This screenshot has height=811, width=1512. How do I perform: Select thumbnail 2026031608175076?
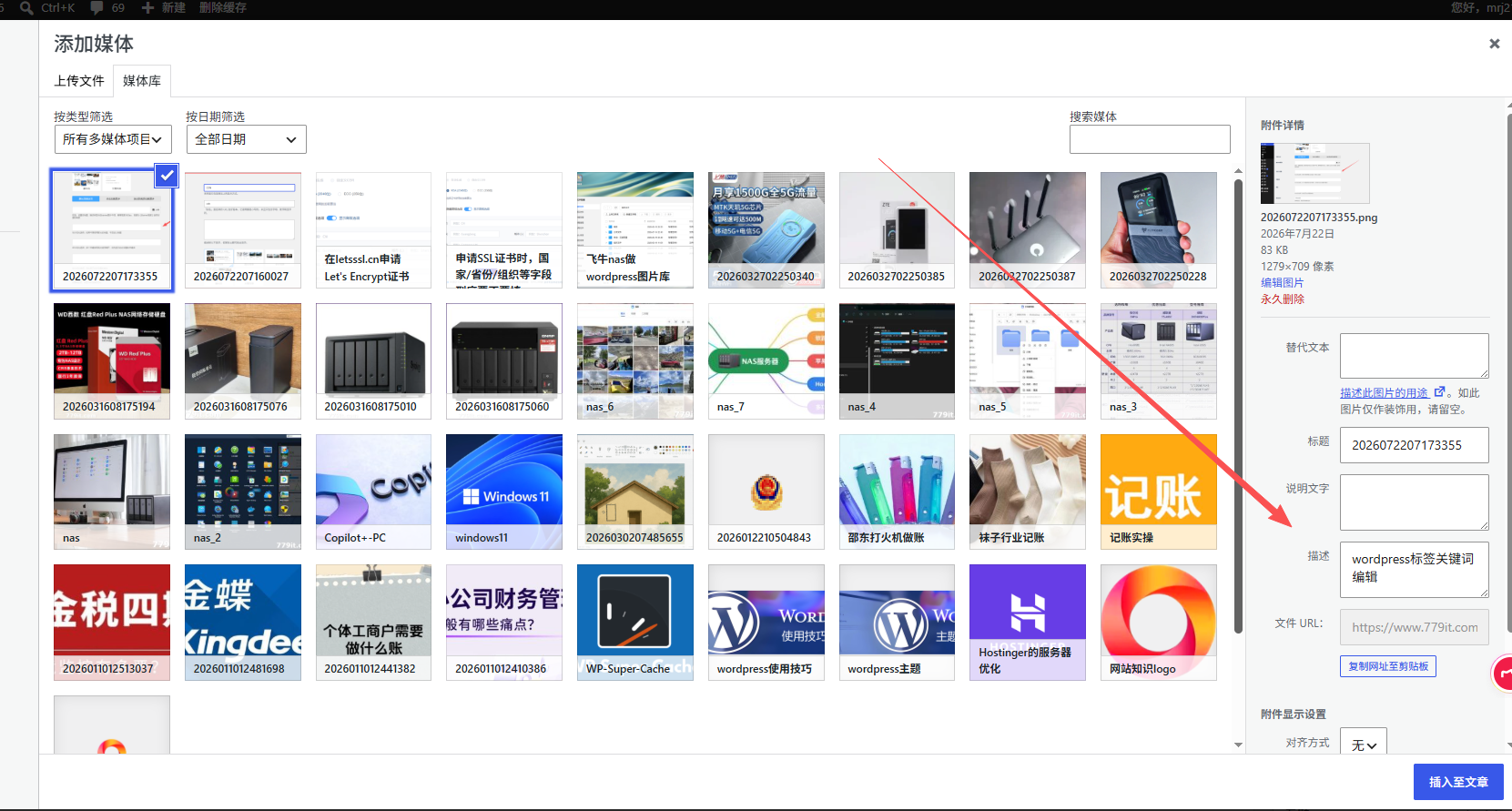tap(243, 361)
